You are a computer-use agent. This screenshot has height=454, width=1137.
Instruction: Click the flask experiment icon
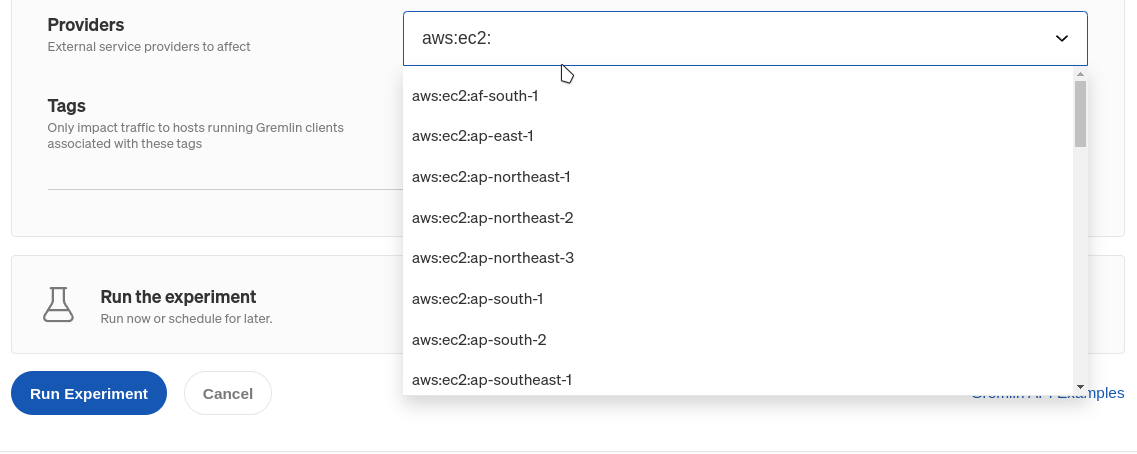point(58,305)
